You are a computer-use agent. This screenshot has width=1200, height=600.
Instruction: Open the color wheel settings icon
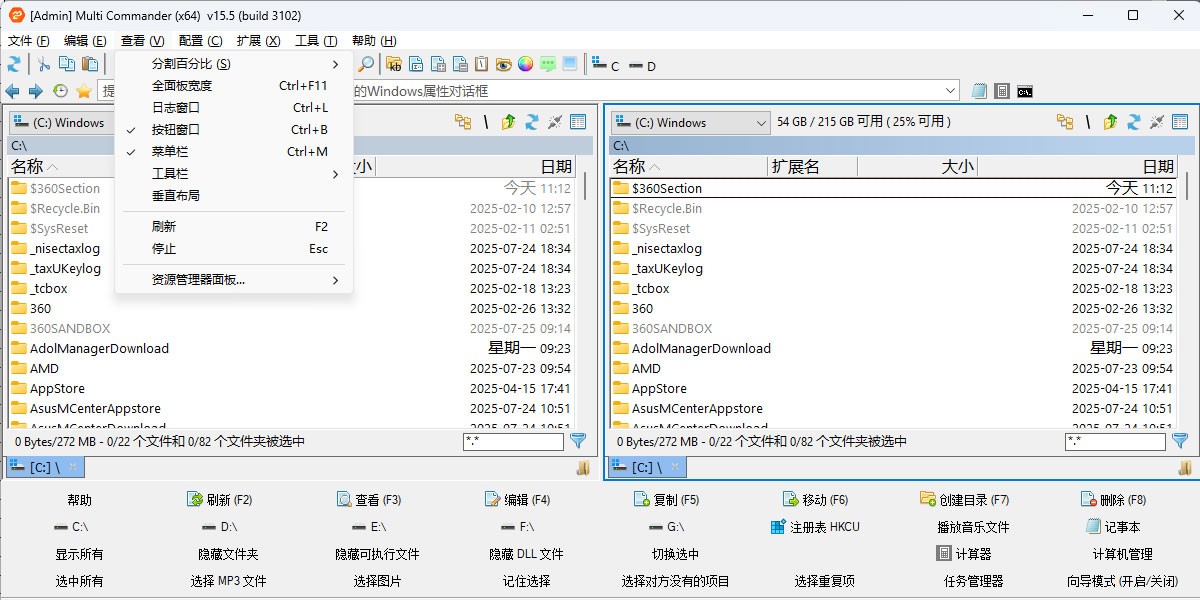click(x=524, y=63)
